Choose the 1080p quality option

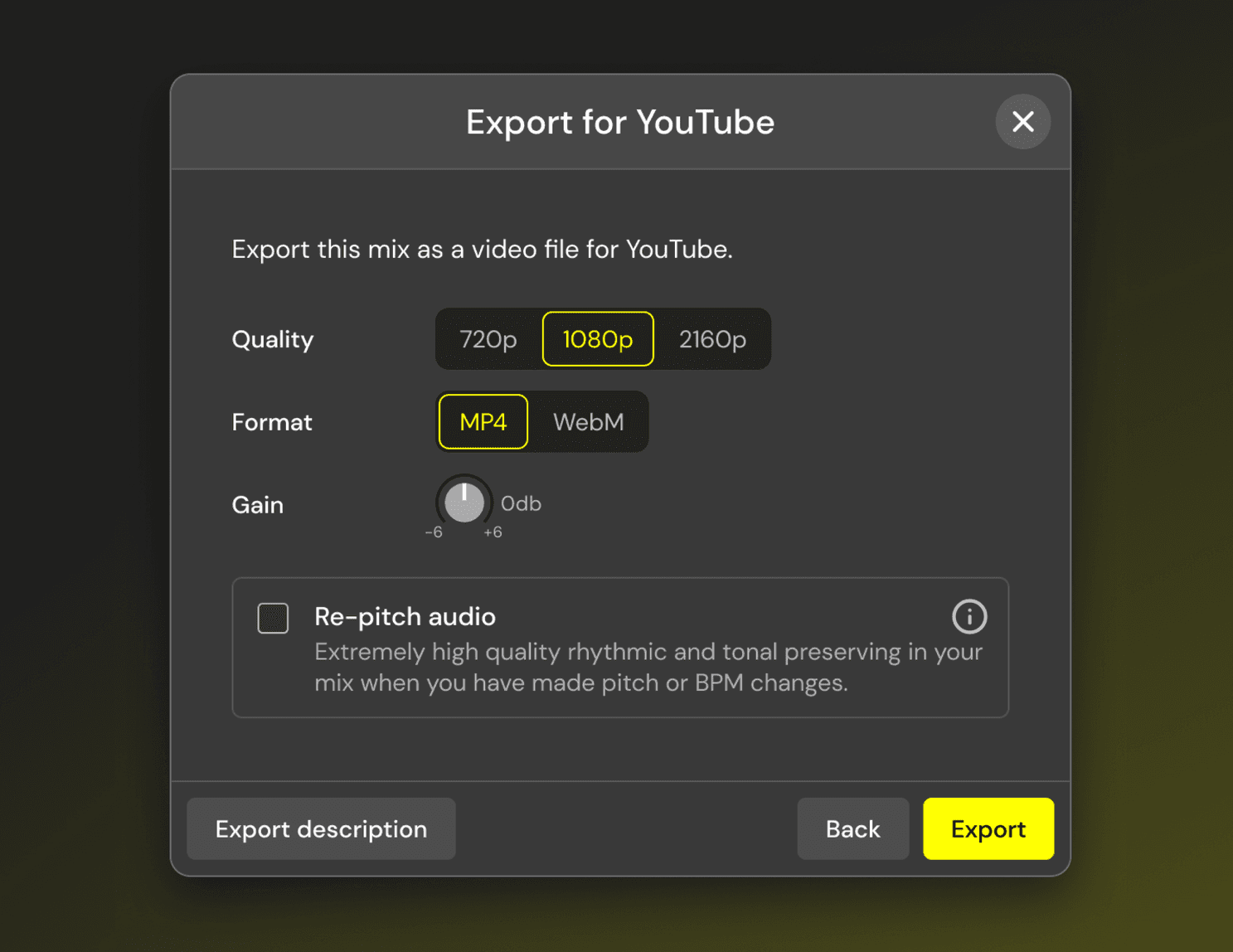[x=597, y=339]
